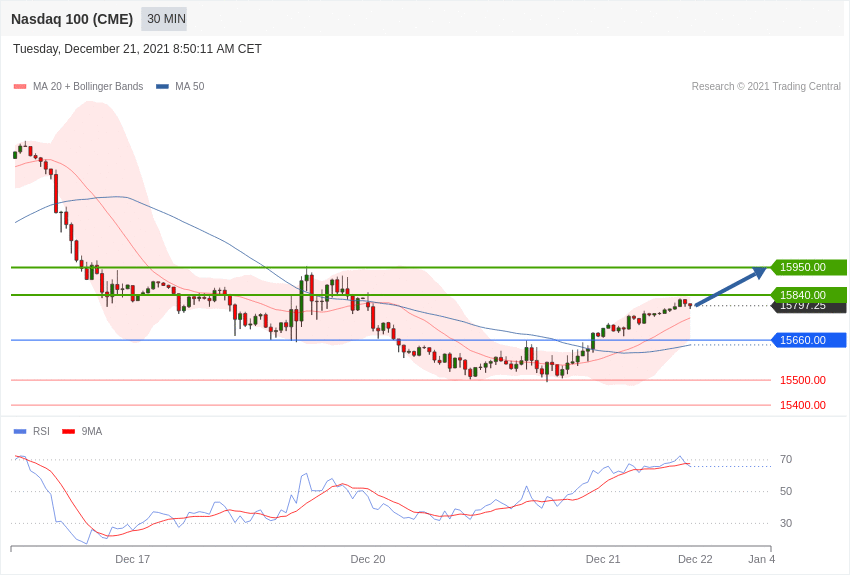Open the Research Trading Central copyright link
Image resolution: width=850 pixels, height=576 pixels.
pyautogui.click(x=765, y=87)
